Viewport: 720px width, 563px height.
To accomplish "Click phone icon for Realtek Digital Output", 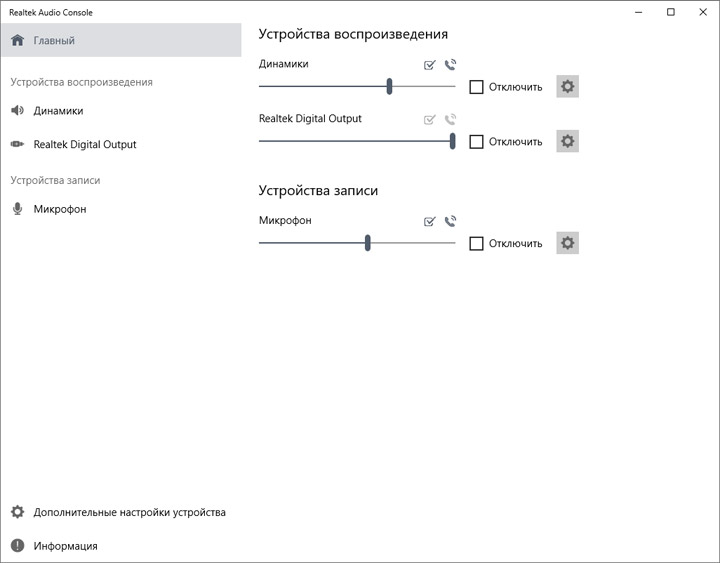I will [450, 120].
